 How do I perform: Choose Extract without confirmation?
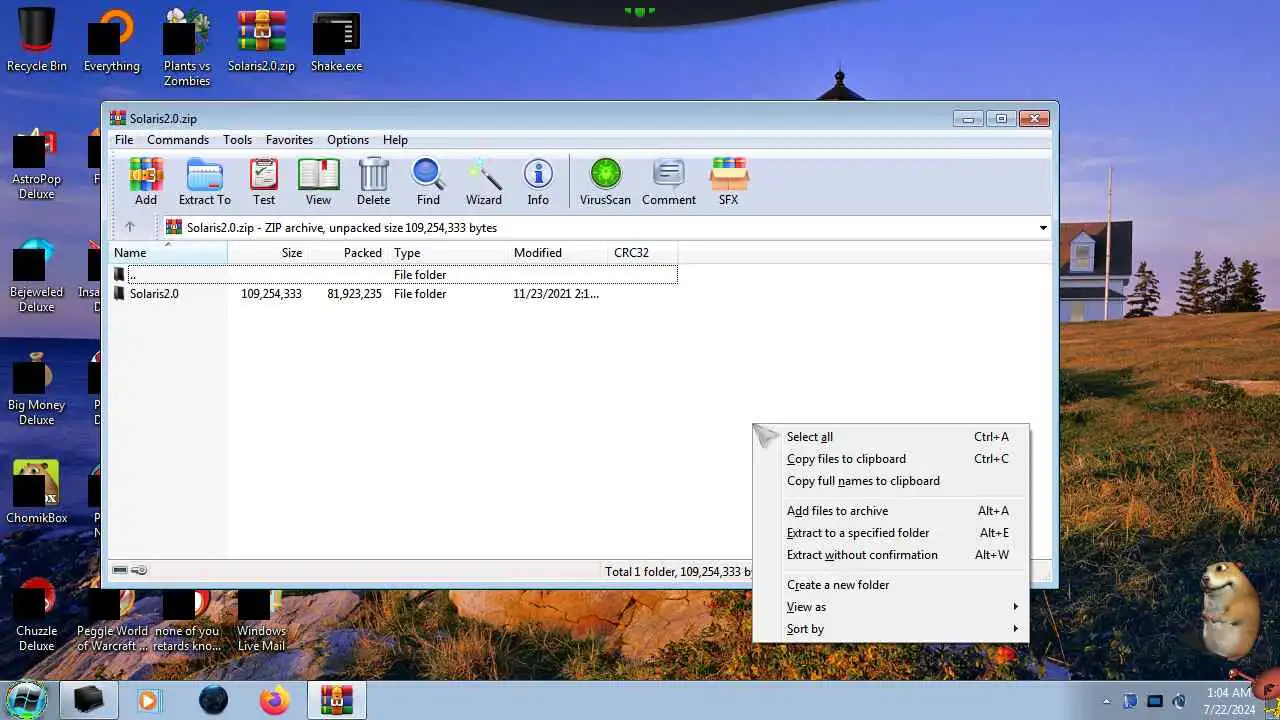[x=891, y=555]
